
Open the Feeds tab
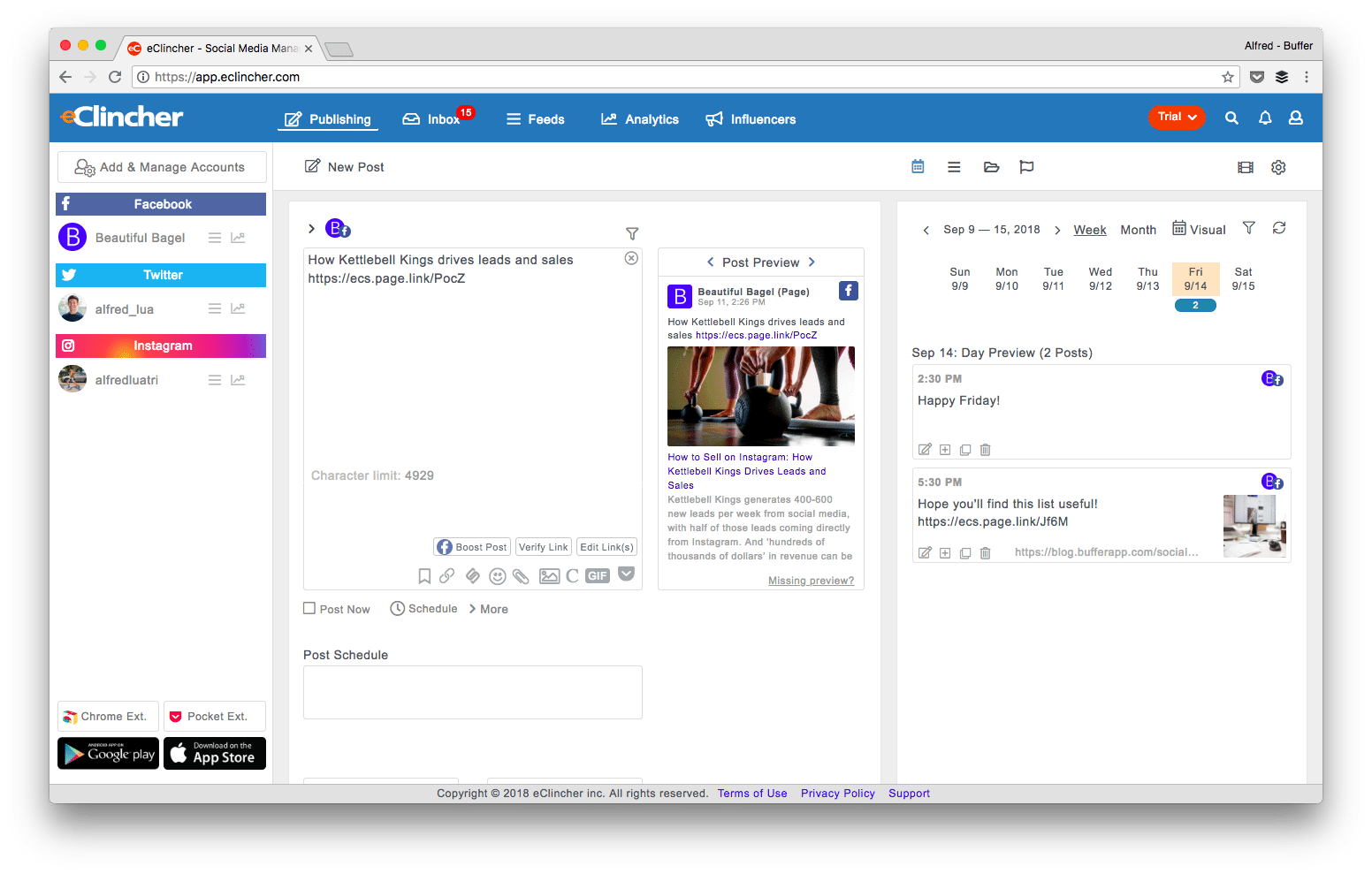[535, 119]
